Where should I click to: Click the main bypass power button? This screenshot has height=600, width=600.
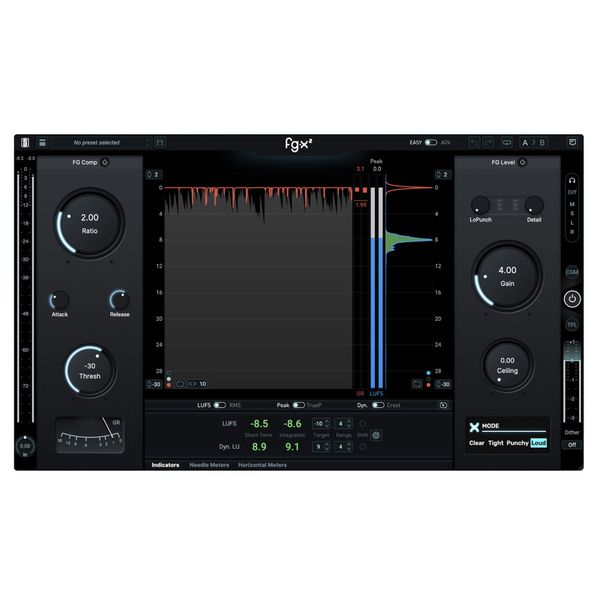pyautogui.click(x=572, y=299)
